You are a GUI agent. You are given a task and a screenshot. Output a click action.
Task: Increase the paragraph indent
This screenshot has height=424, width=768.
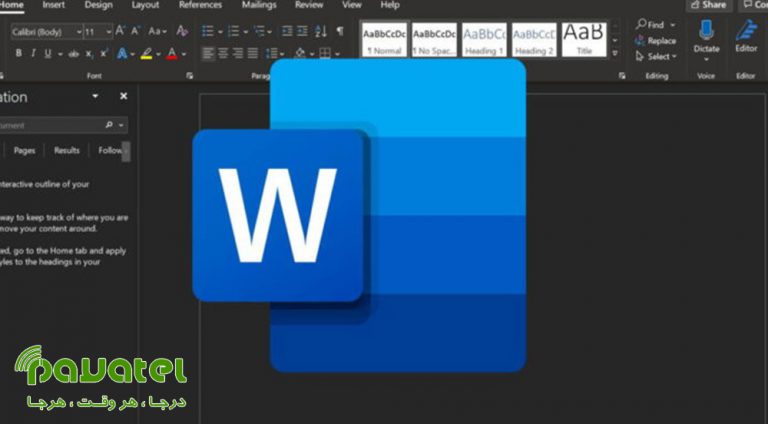click(x=303, y=31)
